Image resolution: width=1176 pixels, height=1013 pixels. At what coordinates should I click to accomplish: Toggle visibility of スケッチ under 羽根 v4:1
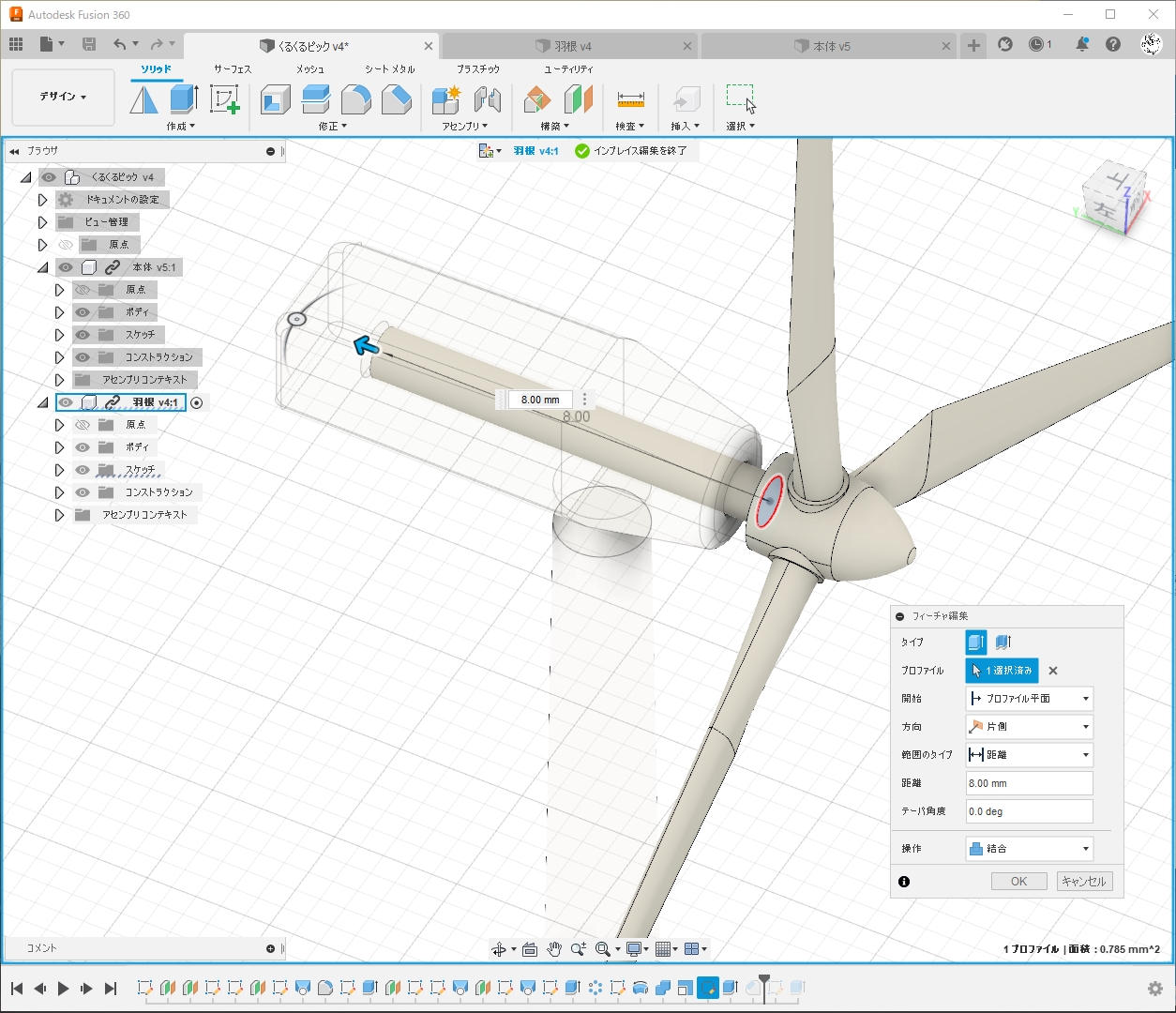[x=83, y=470]
